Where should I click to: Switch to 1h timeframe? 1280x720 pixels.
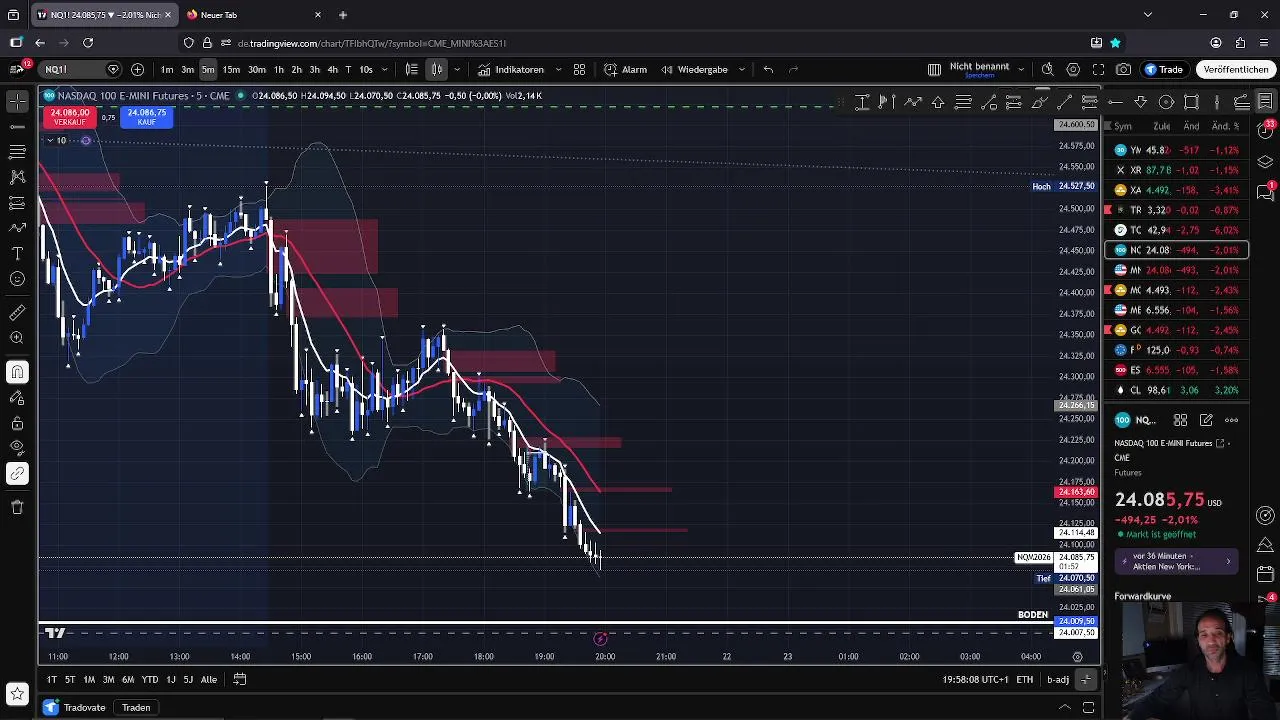coord(279,69)
